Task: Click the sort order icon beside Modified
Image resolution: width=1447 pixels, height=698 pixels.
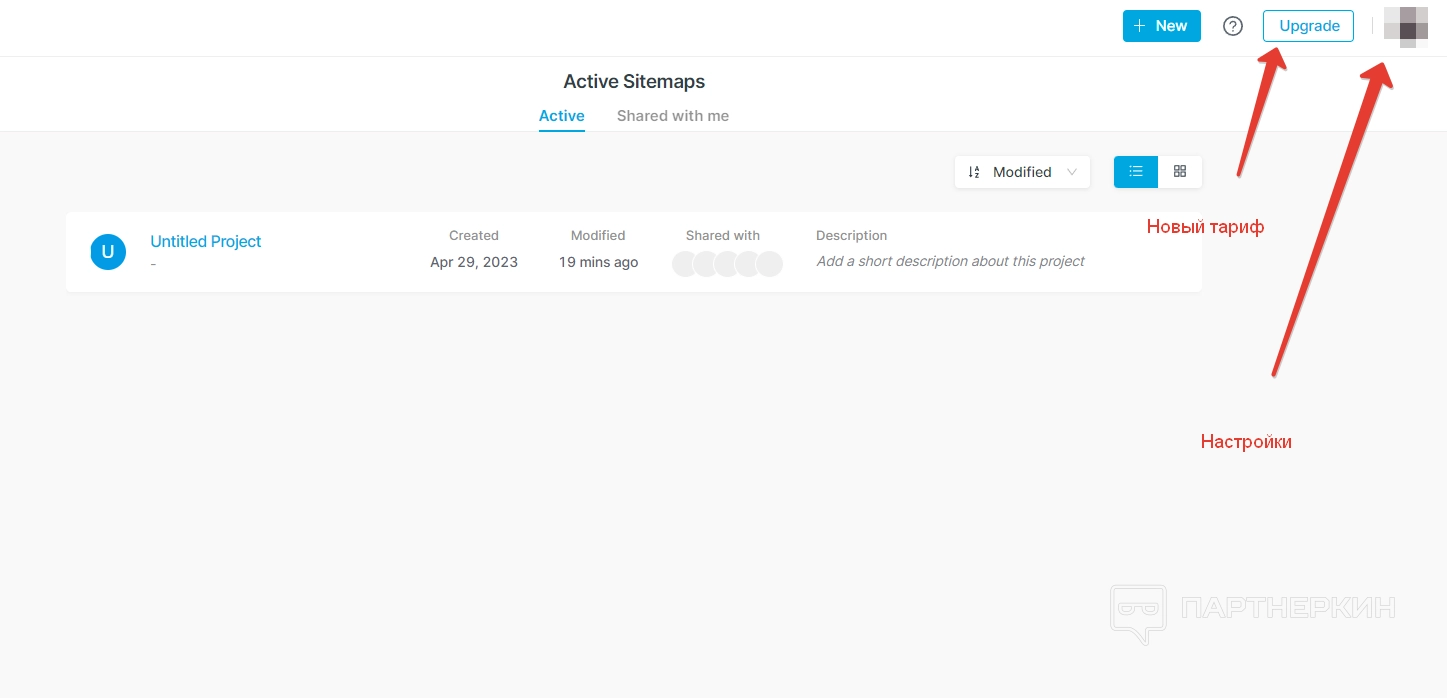Action: 974,172
